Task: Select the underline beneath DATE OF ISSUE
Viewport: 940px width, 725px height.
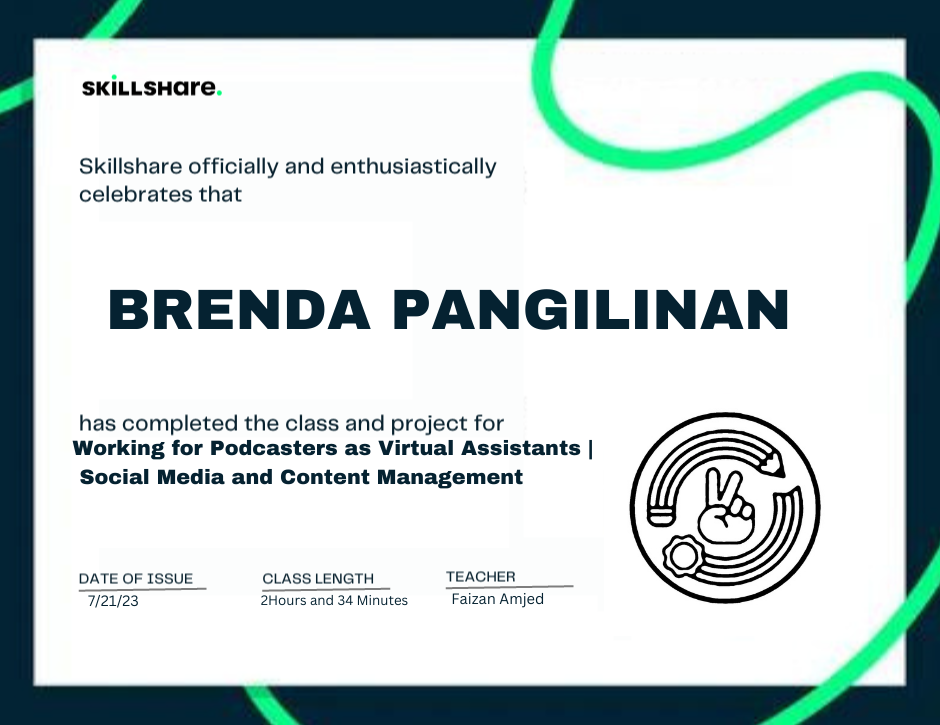Action: [x=142, y=588]
